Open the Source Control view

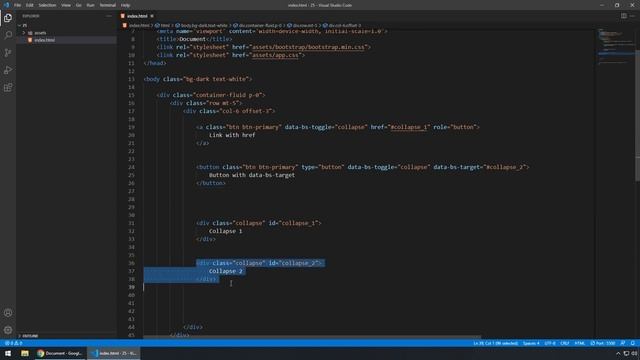[8, 53]
